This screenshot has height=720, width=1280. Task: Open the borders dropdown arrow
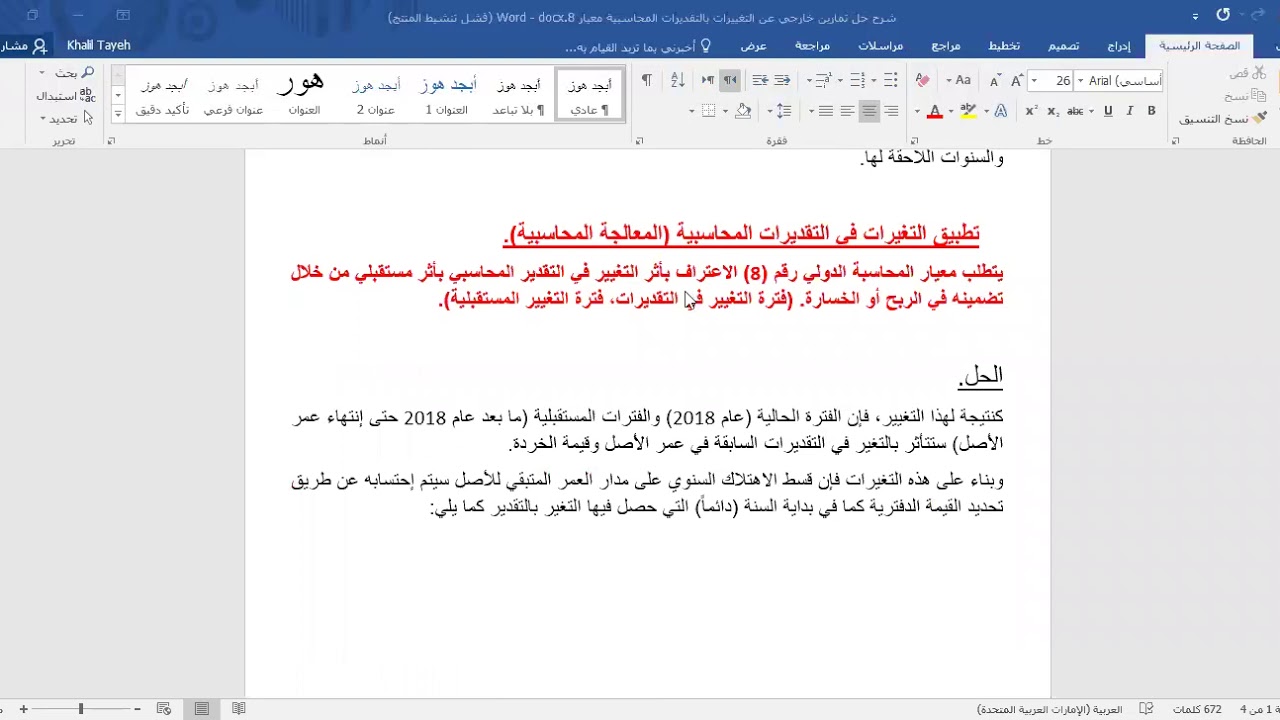(692, 111)
